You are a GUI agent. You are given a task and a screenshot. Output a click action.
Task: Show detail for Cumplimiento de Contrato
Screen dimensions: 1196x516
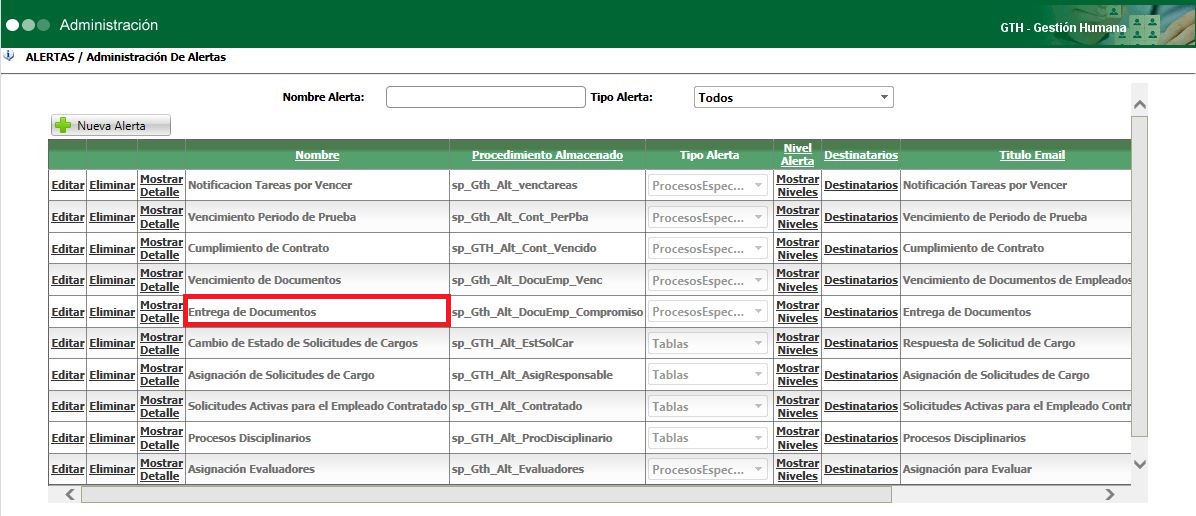(161, 248)
